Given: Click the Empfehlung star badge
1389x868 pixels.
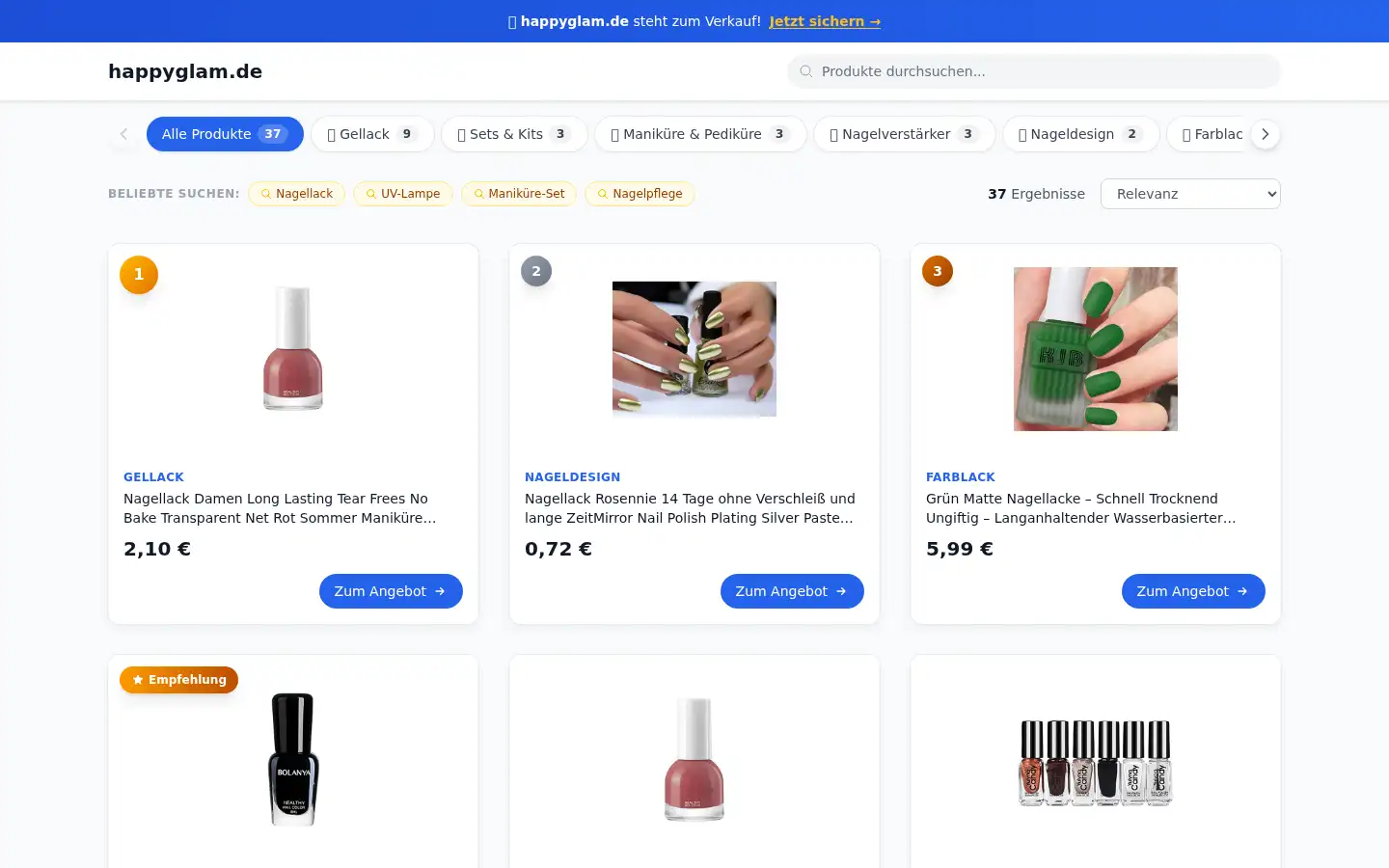Looking at the screenshot, I should tap(178, 680).
